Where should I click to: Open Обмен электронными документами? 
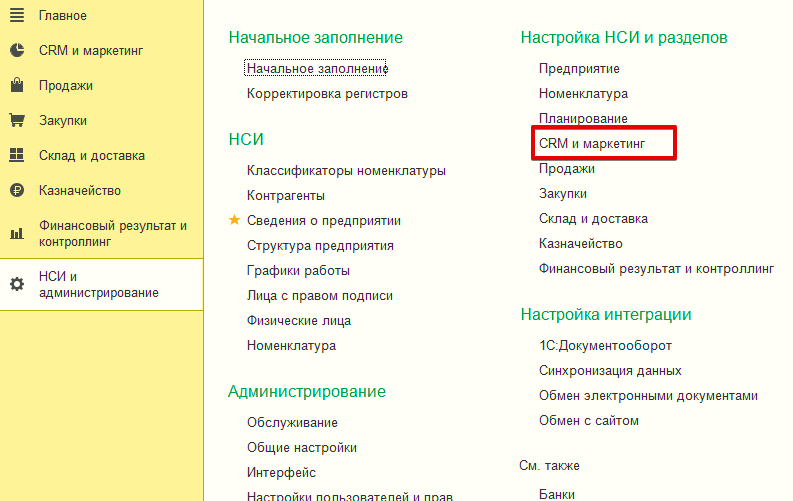click(x=648, y=395)
